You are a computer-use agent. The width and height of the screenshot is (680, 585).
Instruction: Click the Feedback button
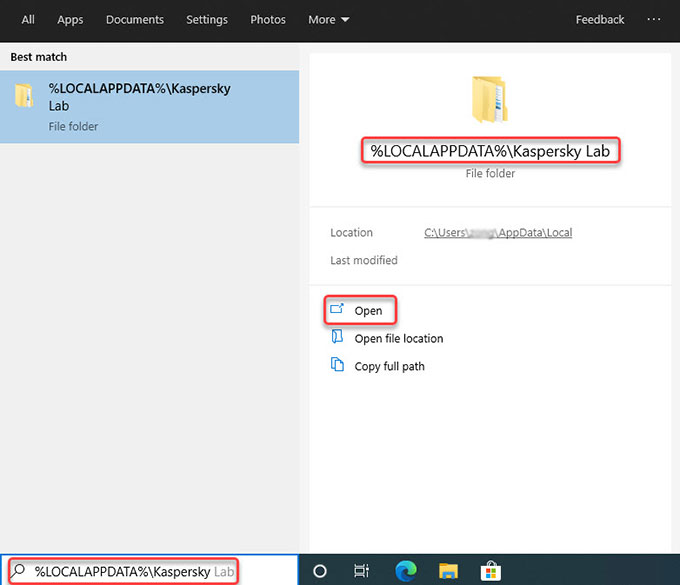600,20
